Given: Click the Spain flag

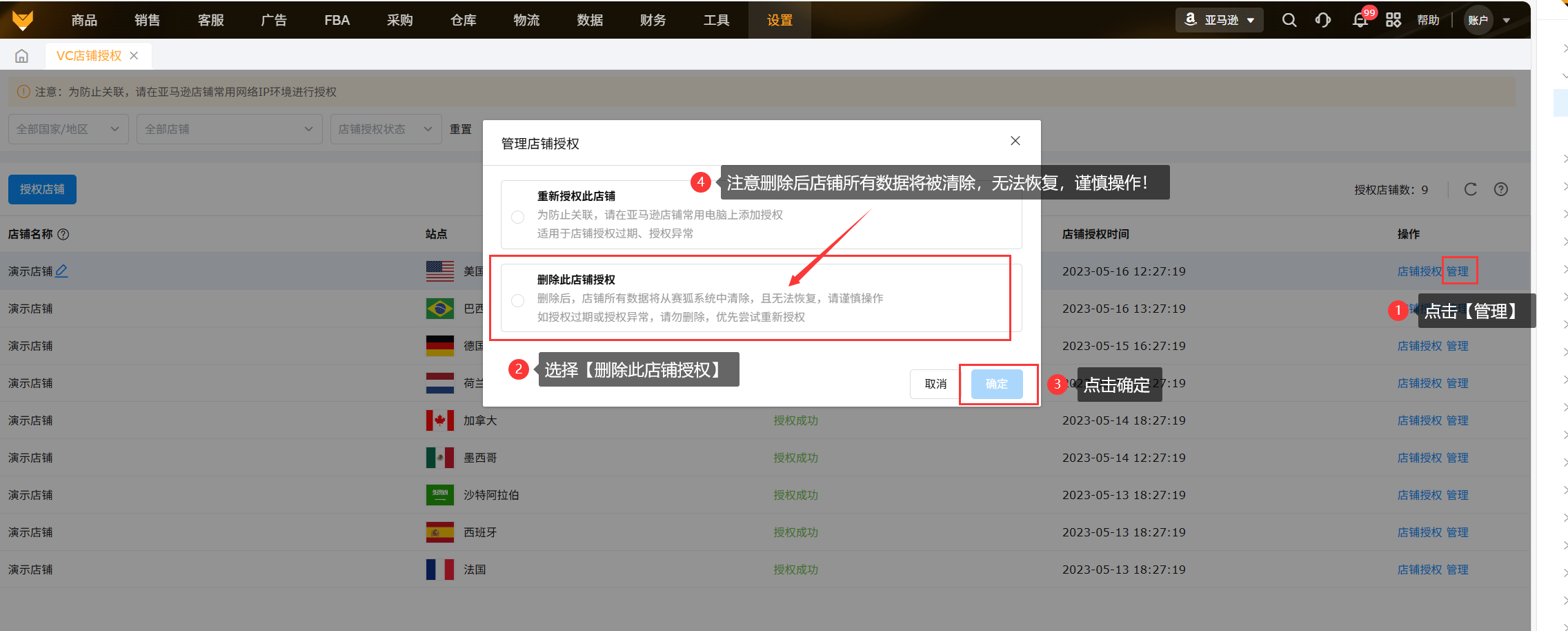Looking at the screenshot, I should click(440, 532).
